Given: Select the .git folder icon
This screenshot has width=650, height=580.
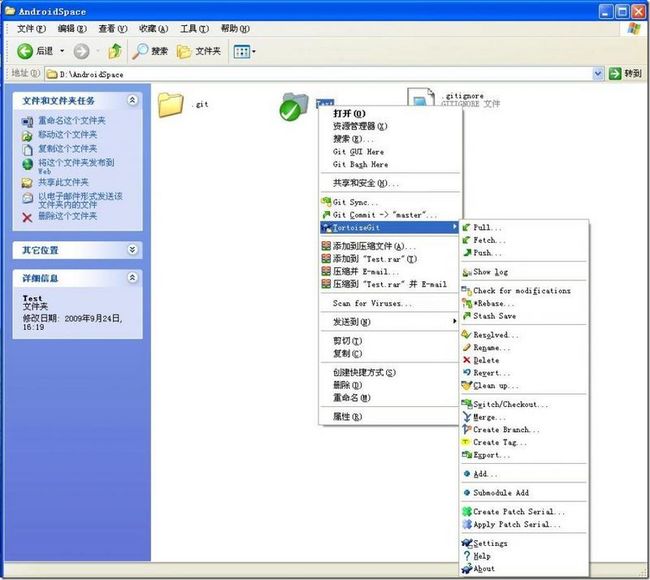Looking at the screenshot, I should [170, 105].
